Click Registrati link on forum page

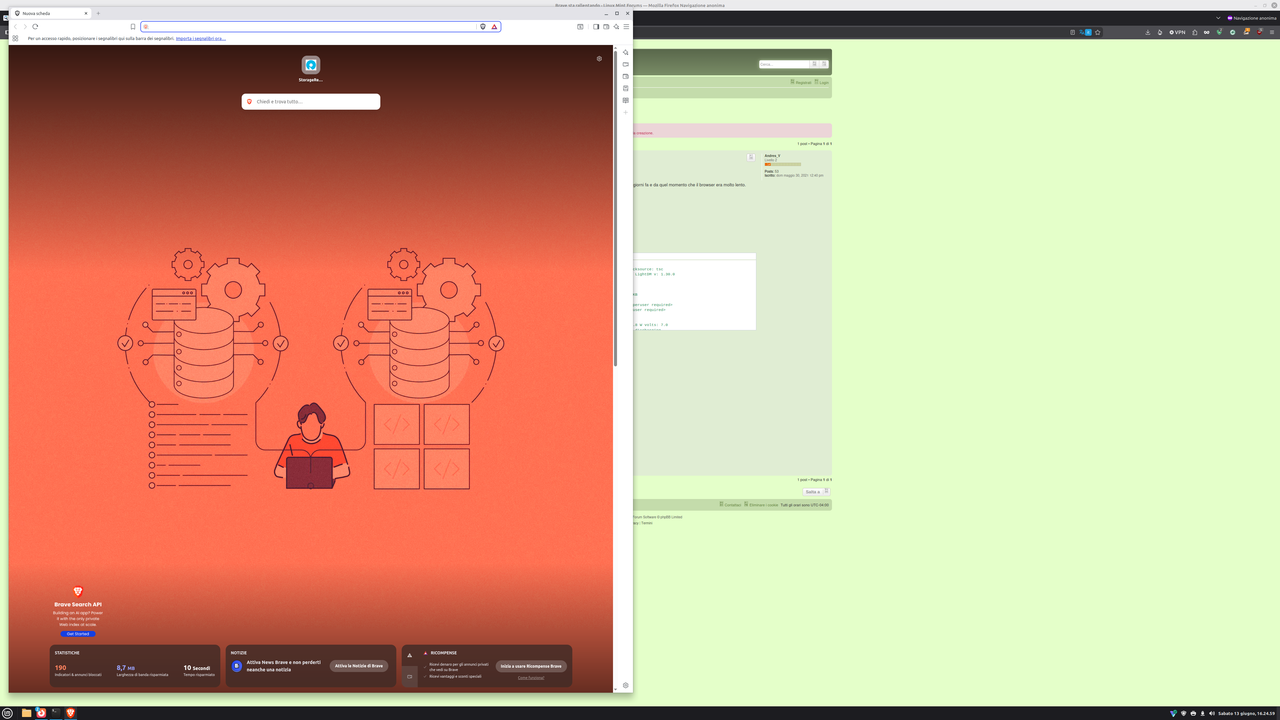[x=801, y=82]
